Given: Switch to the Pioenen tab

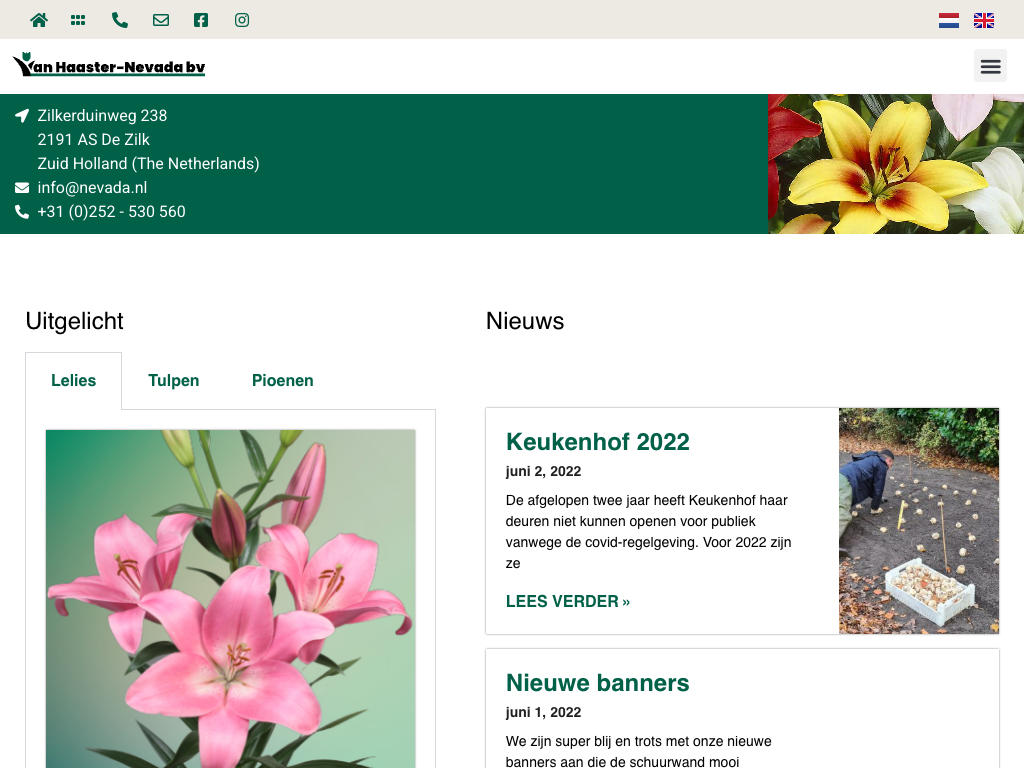Looking at the screenshot, I should tap(283, 381).
